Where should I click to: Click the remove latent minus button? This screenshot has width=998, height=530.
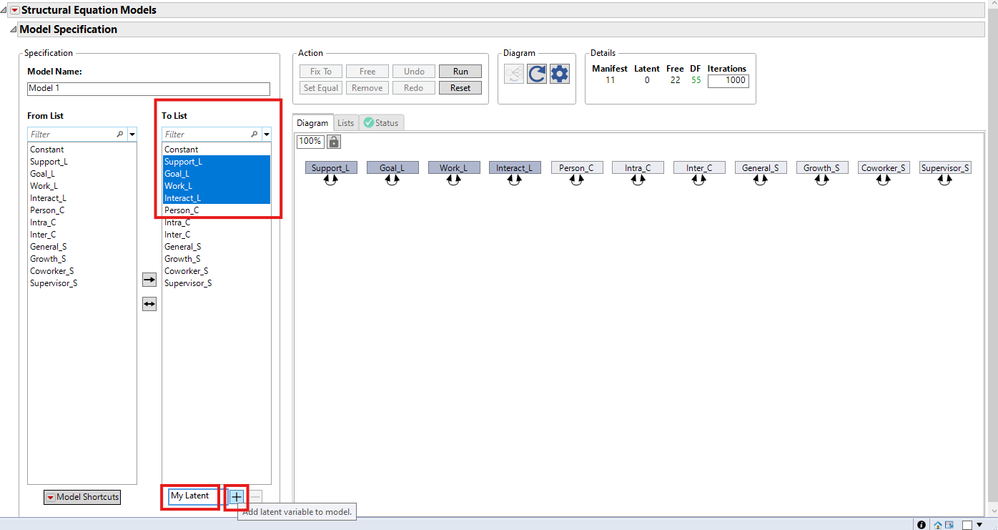pyautogui.click(x=255, y=496)
